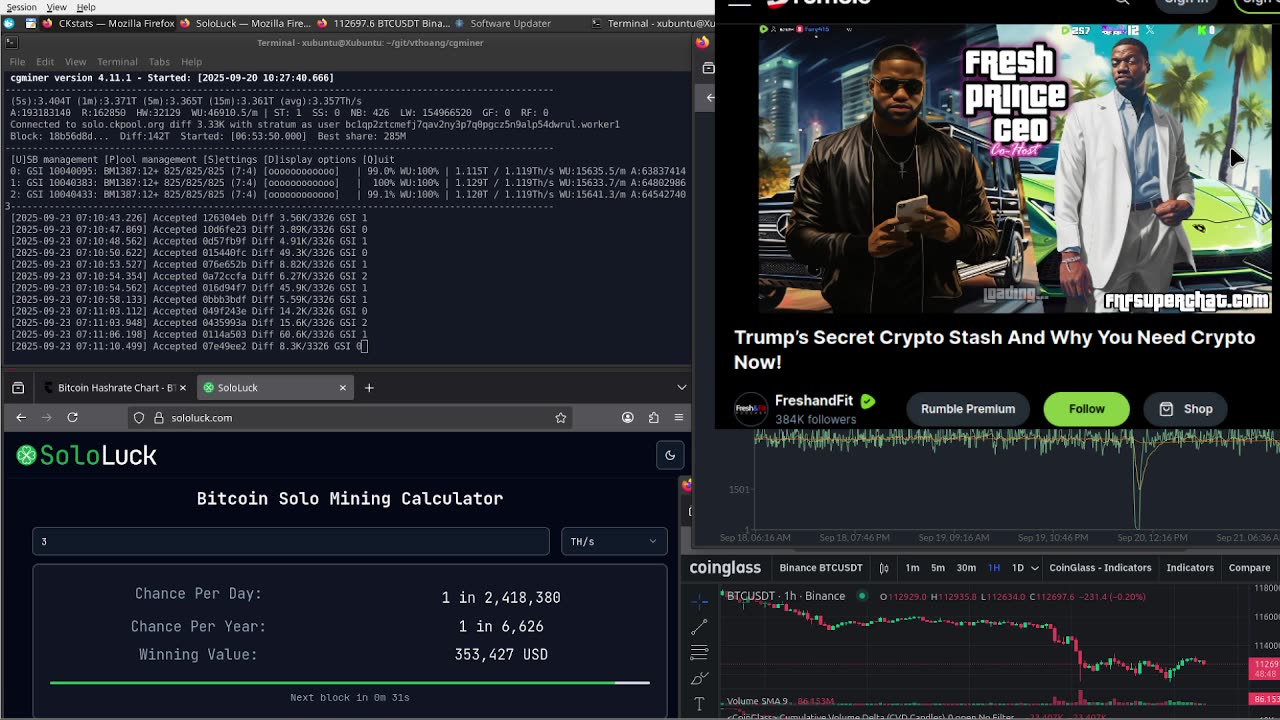The image size is (1280, 720).
Task: Open CoinGlass - Indicators
Action: 1100,568
